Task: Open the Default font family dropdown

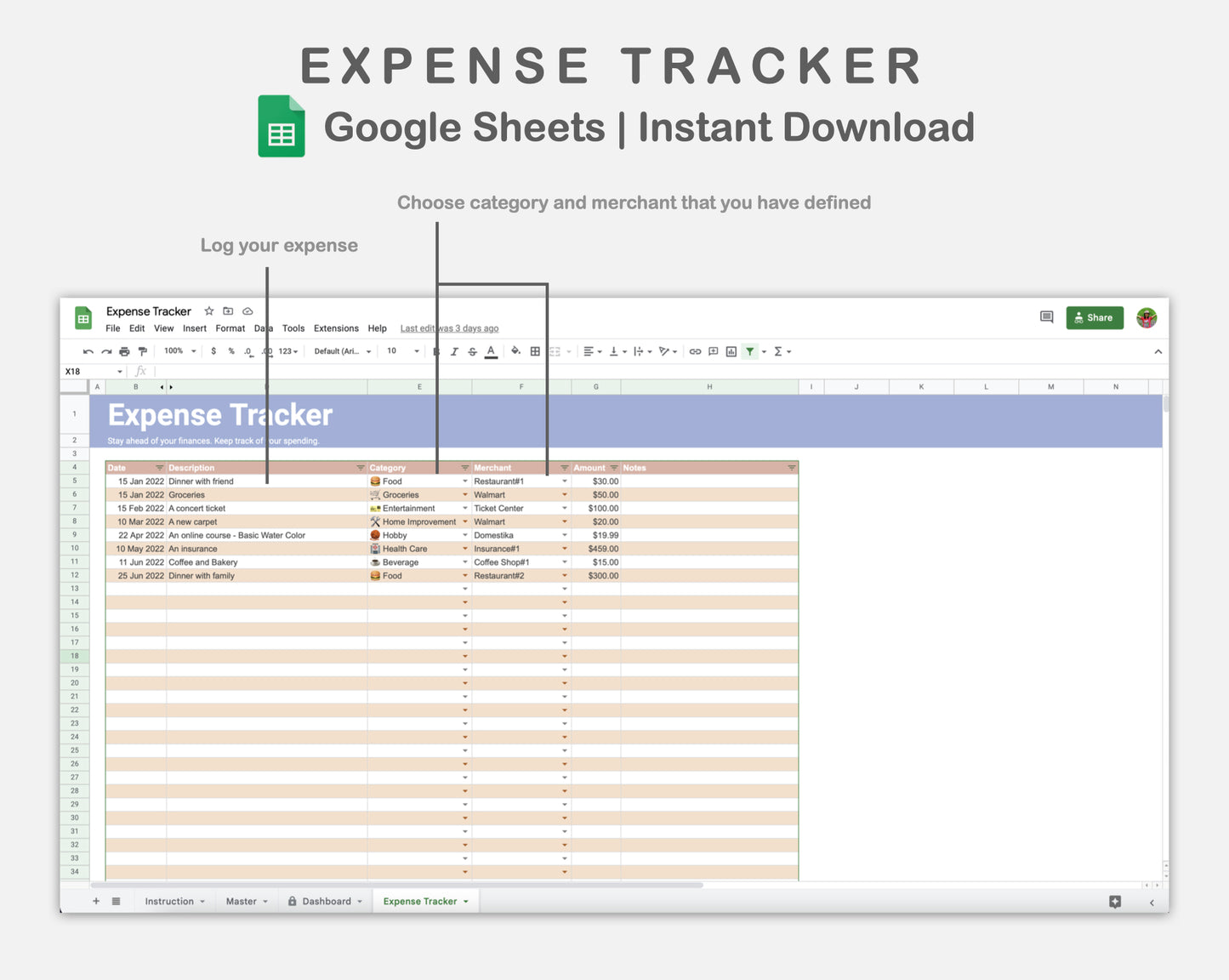Action: click(342, 351)
